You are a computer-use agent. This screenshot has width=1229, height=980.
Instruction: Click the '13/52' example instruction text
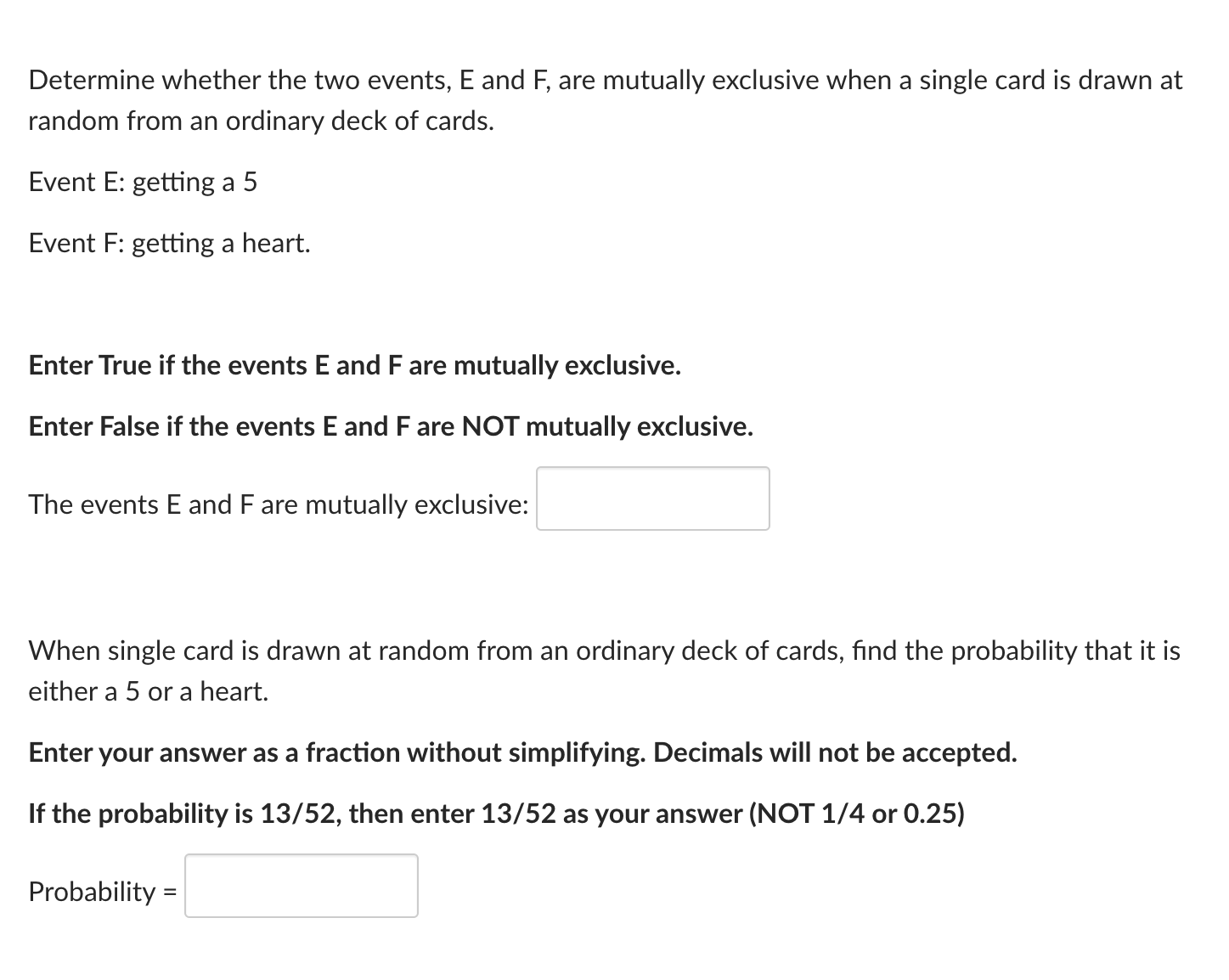pyautogui.click(x=495, y=814)
